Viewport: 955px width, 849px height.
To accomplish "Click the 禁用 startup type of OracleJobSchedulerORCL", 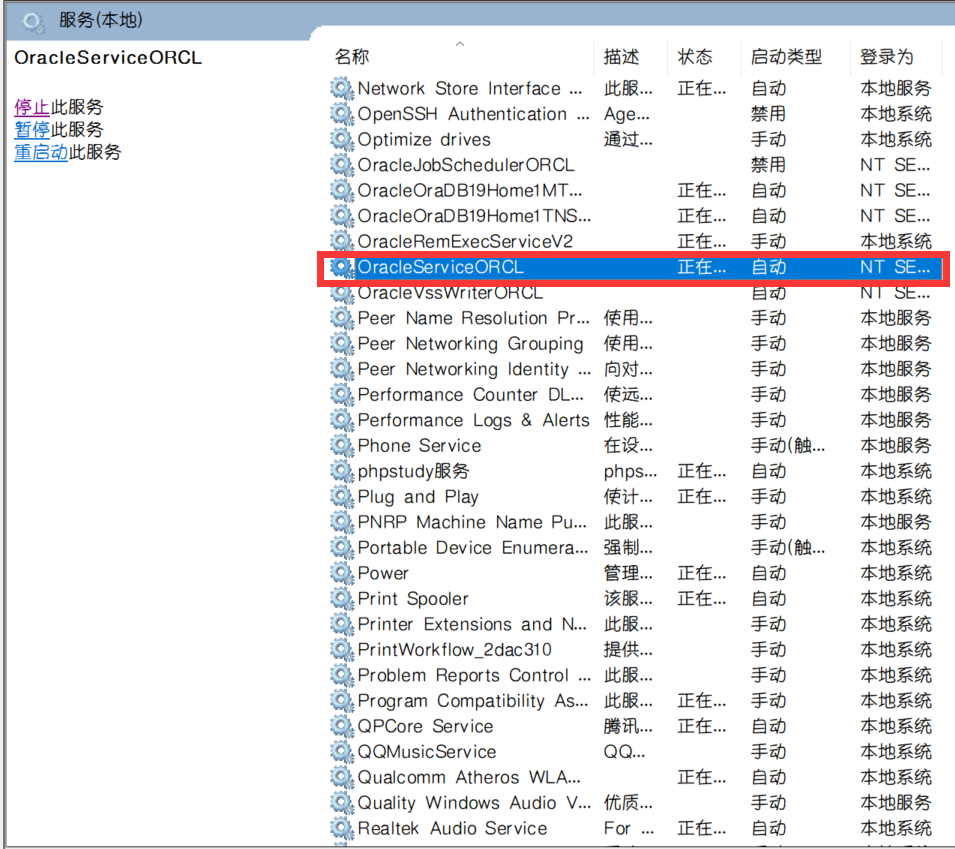I will coord(768,165).
